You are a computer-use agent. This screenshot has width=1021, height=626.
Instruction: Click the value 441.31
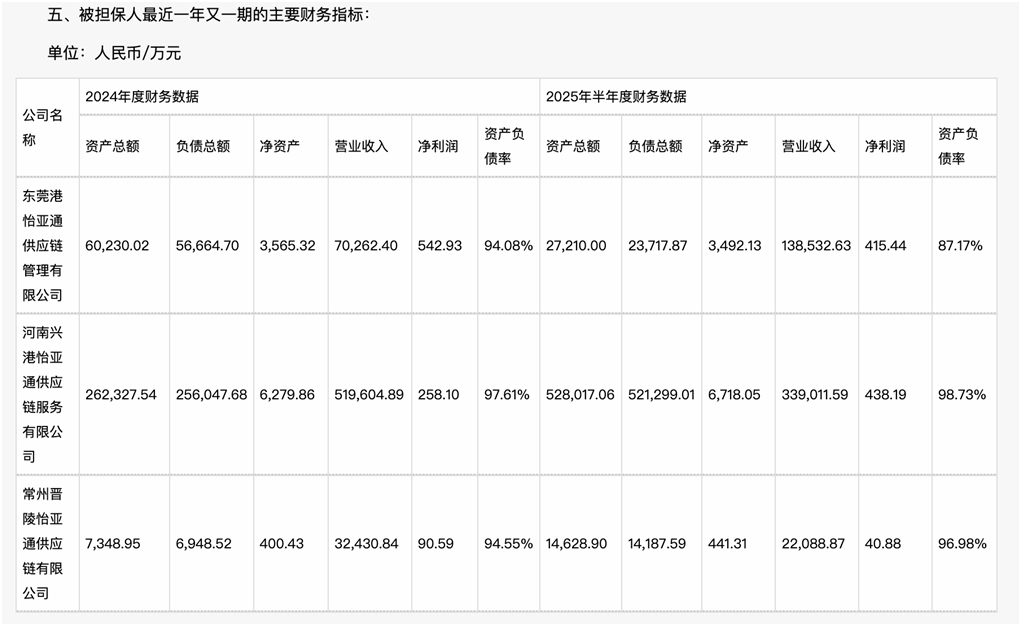pos(727,543)
